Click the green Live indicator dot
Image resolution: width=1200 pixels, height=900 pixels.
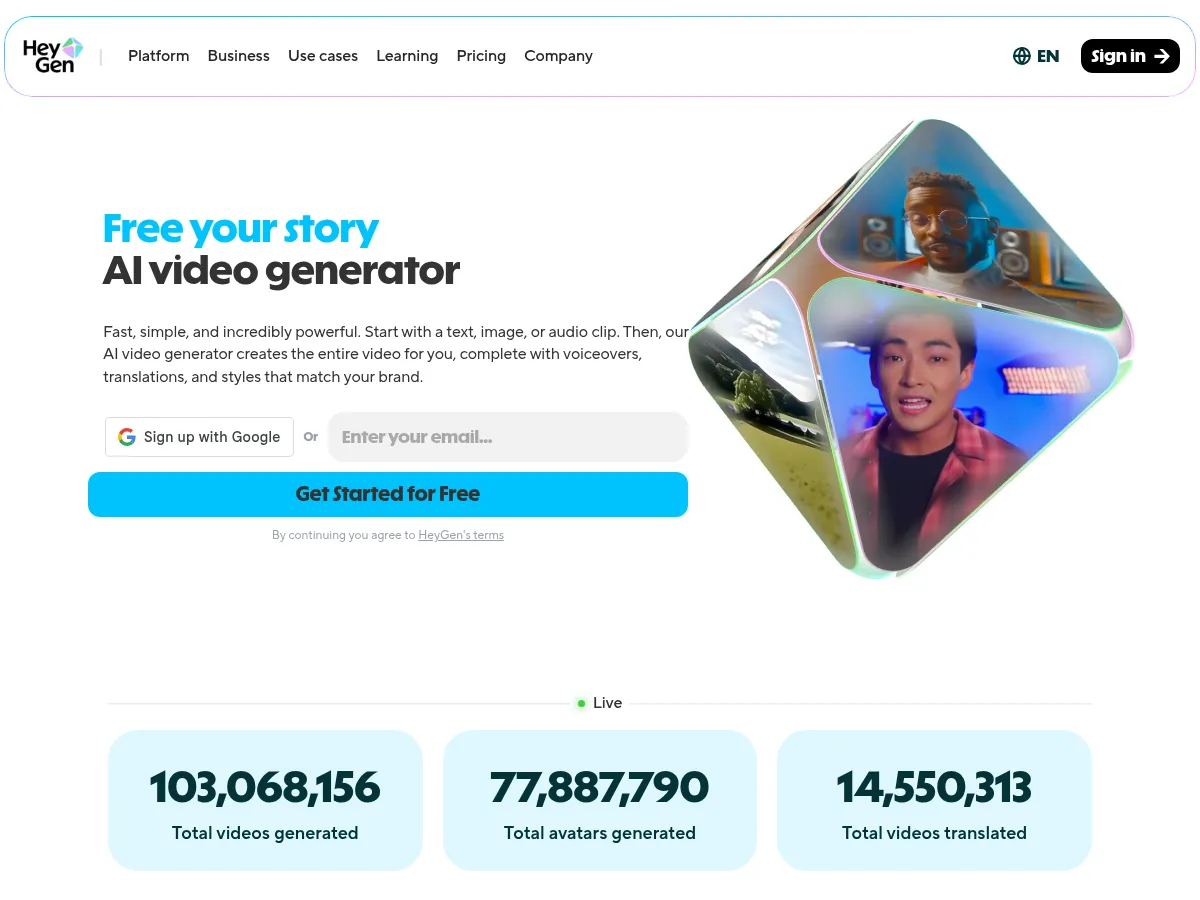tap(581, 704)
